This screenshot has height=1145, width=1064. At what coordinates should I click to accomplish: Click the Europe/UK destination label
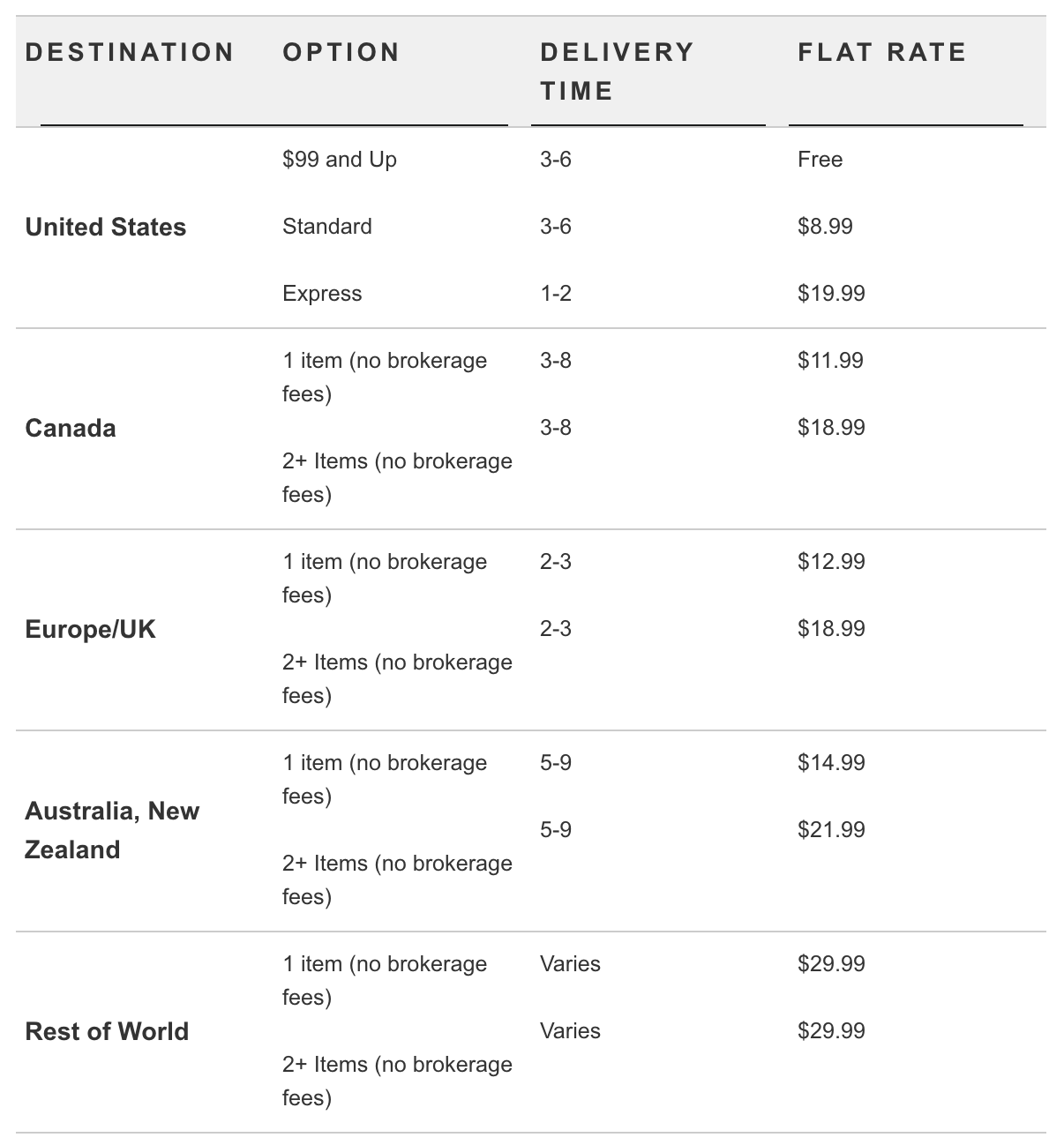(90, 630)
